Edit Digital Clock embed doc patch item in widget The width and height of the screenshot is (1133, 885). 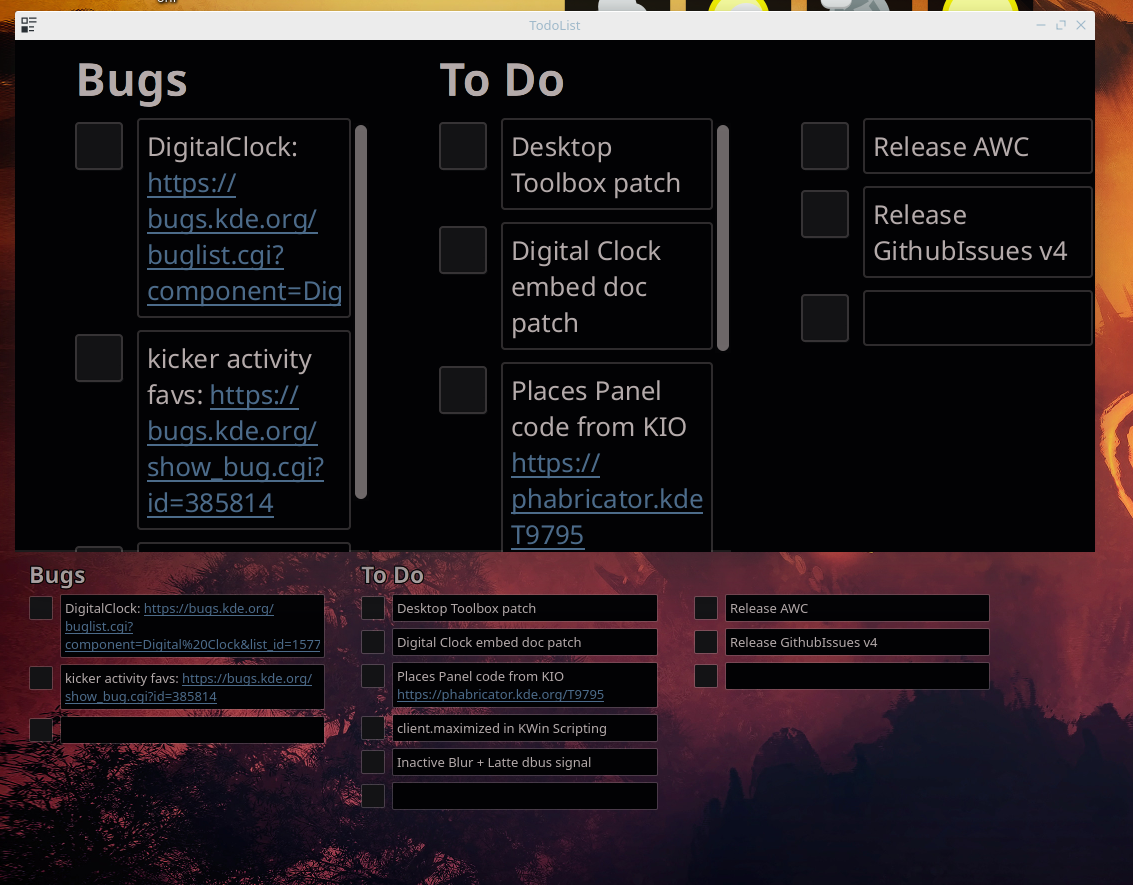[525, 642]
